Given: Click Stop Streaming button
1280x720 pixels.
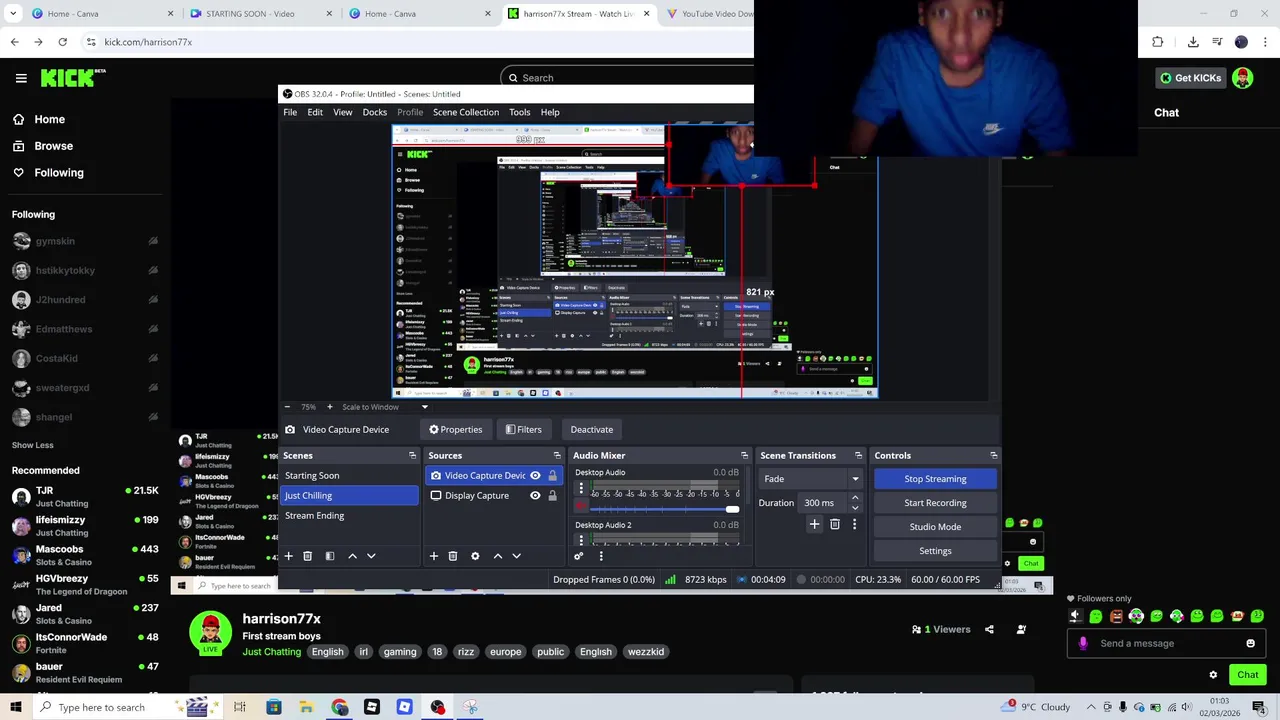Looking at the screenshot, I should (x=935, y=479).
